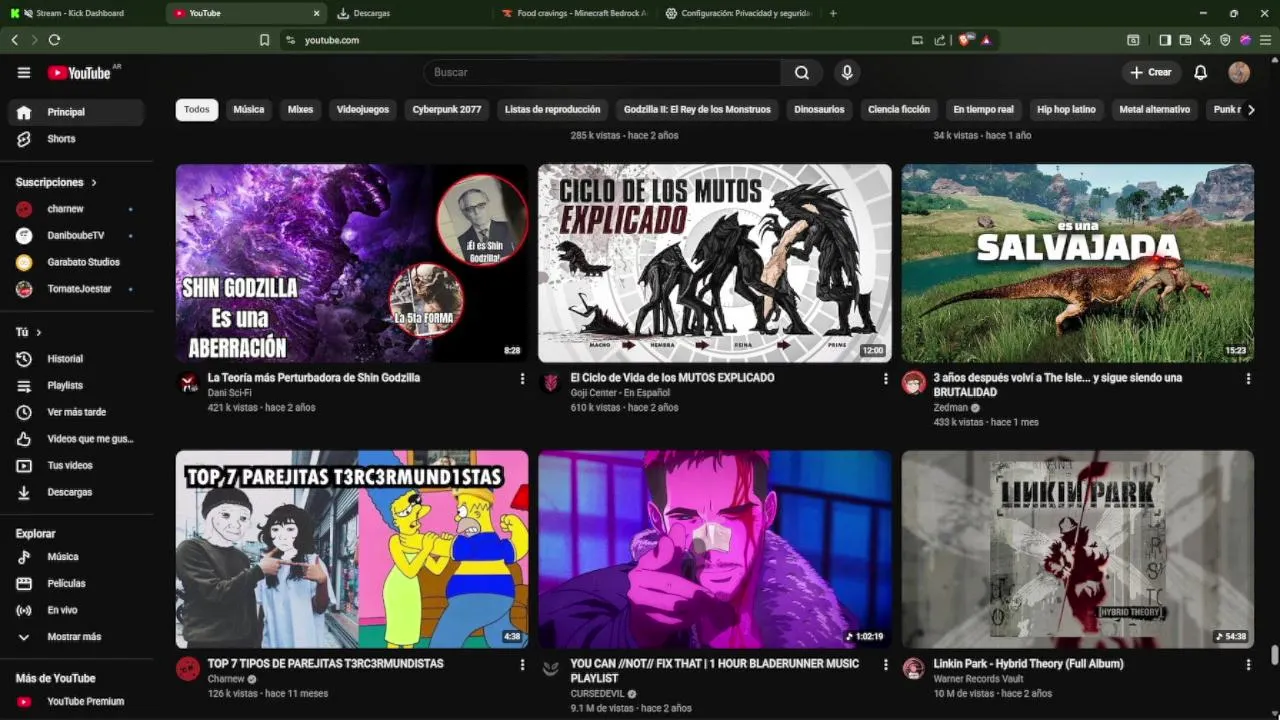1280x720 pixels.
Task: Open Playlists in sidebar
Action: point(76,385)
